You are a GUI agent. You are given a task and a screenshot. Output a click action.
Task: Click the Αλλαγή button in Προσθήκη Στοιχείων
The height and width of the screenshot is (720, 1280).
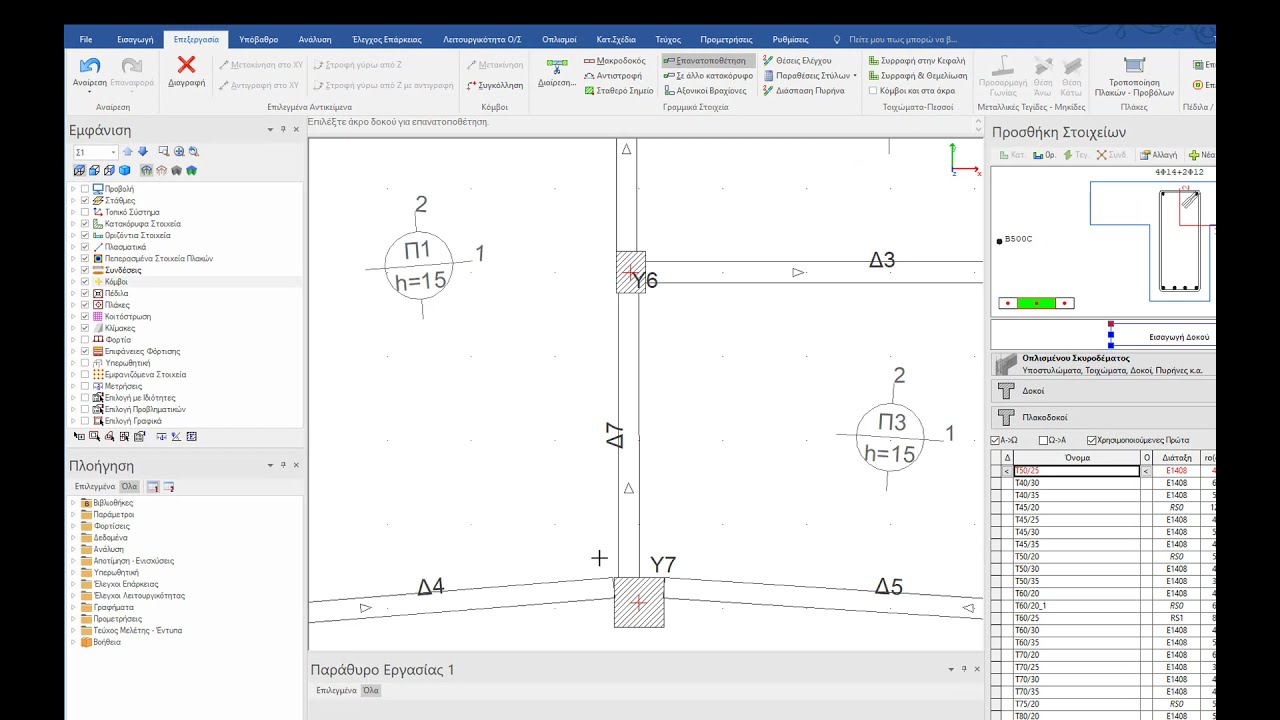click(1159, 155)
